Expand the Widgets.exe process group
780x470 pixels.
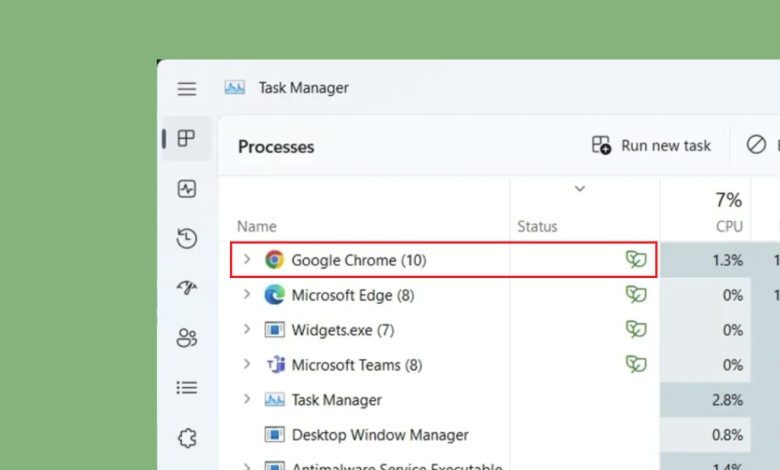247,330
